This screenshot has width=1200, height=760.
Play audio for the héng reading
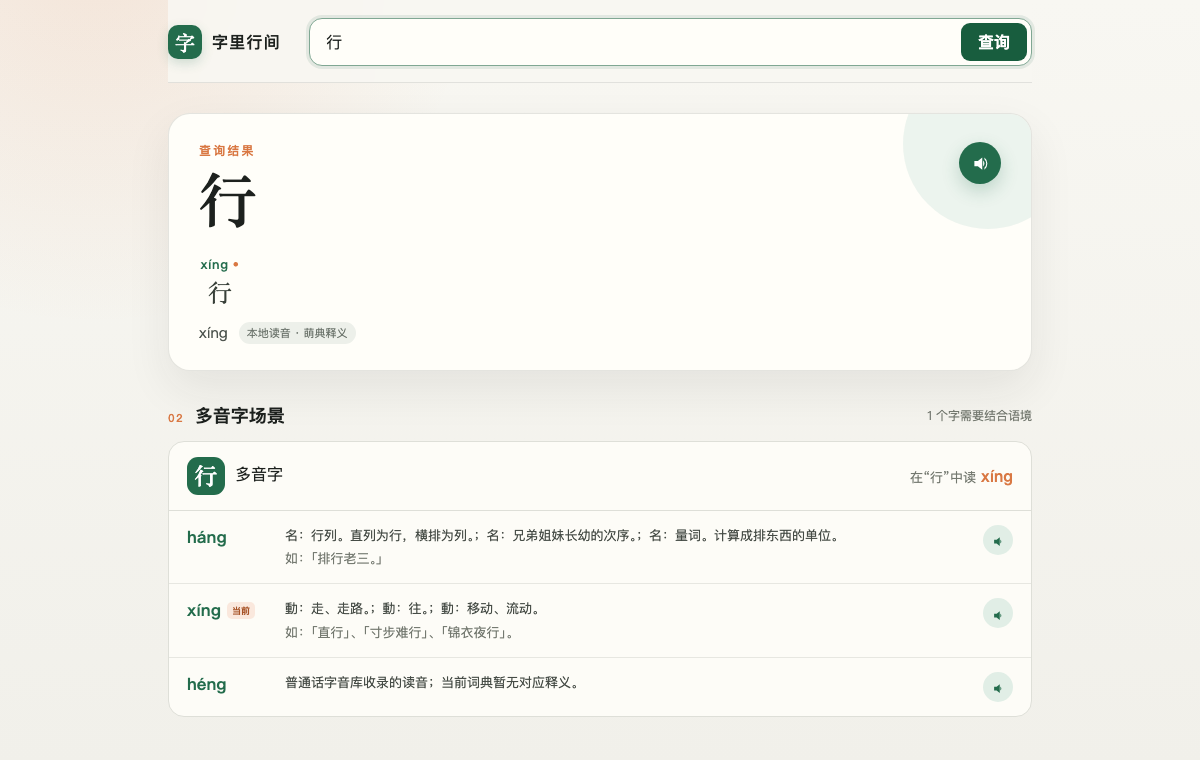(998, 687)
